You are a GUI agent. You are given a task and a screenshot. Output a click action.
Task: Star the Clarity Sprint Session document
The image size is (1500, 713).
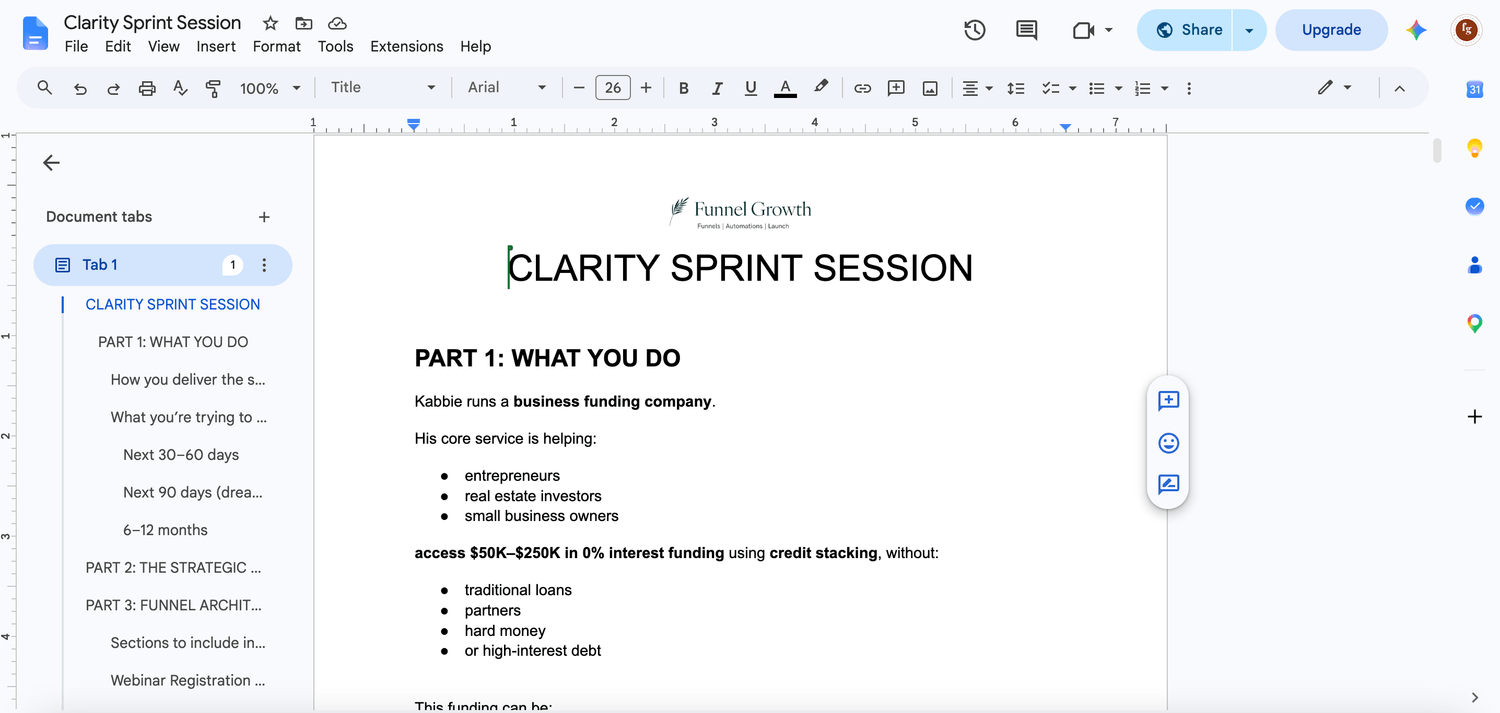click(x=270, y=23)
